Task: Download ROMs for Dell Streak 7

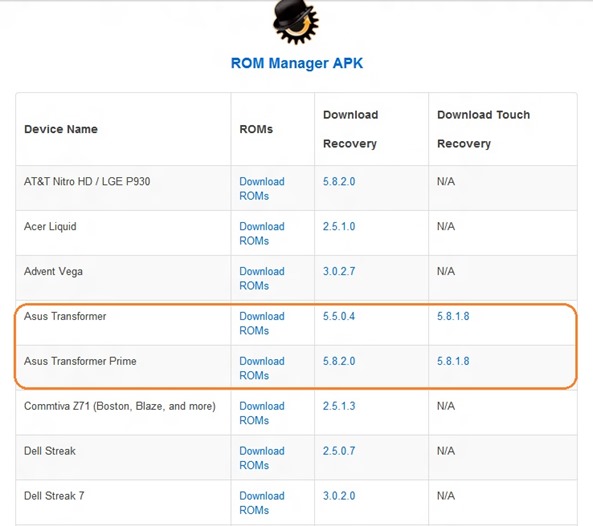Action: point(262,503)
